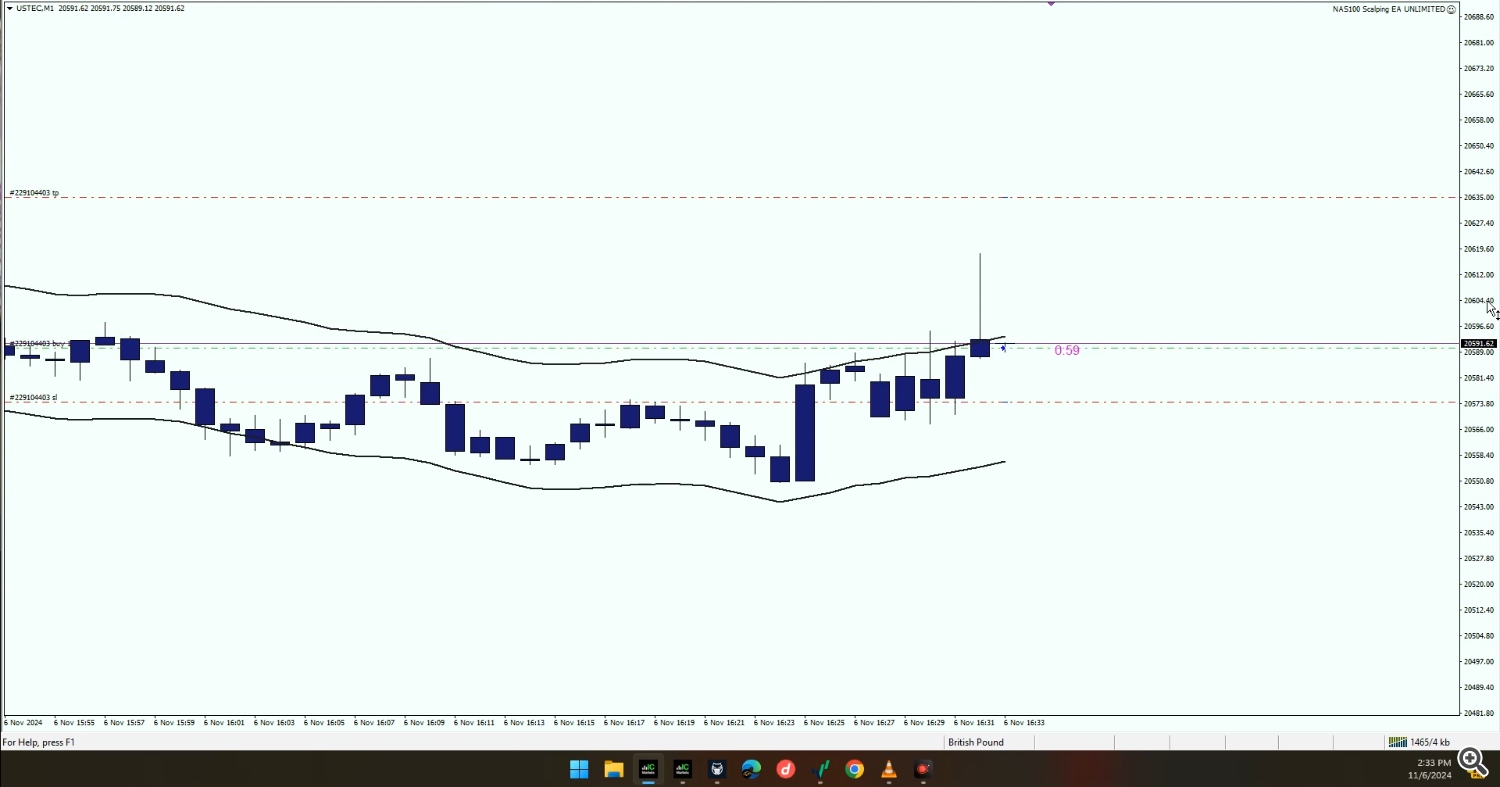Select the #229104403 buy order line label
The image size is (1500, 787).
coord(37,344)
